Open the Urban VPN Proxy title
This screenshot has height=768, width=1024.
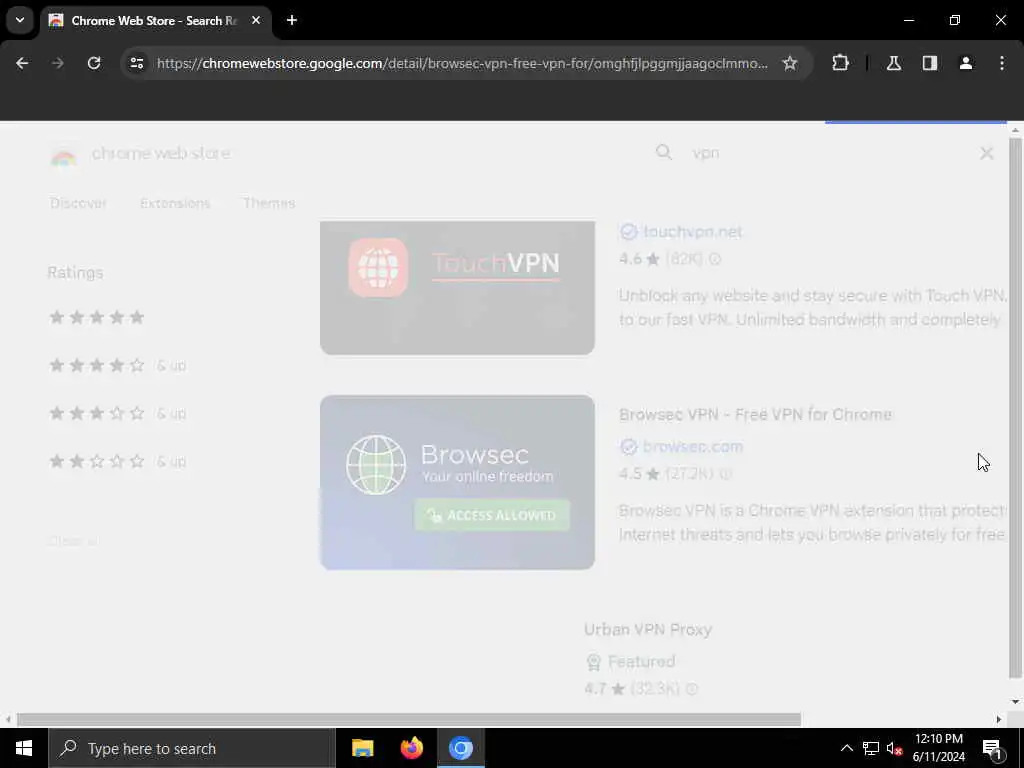click(648, 630)
